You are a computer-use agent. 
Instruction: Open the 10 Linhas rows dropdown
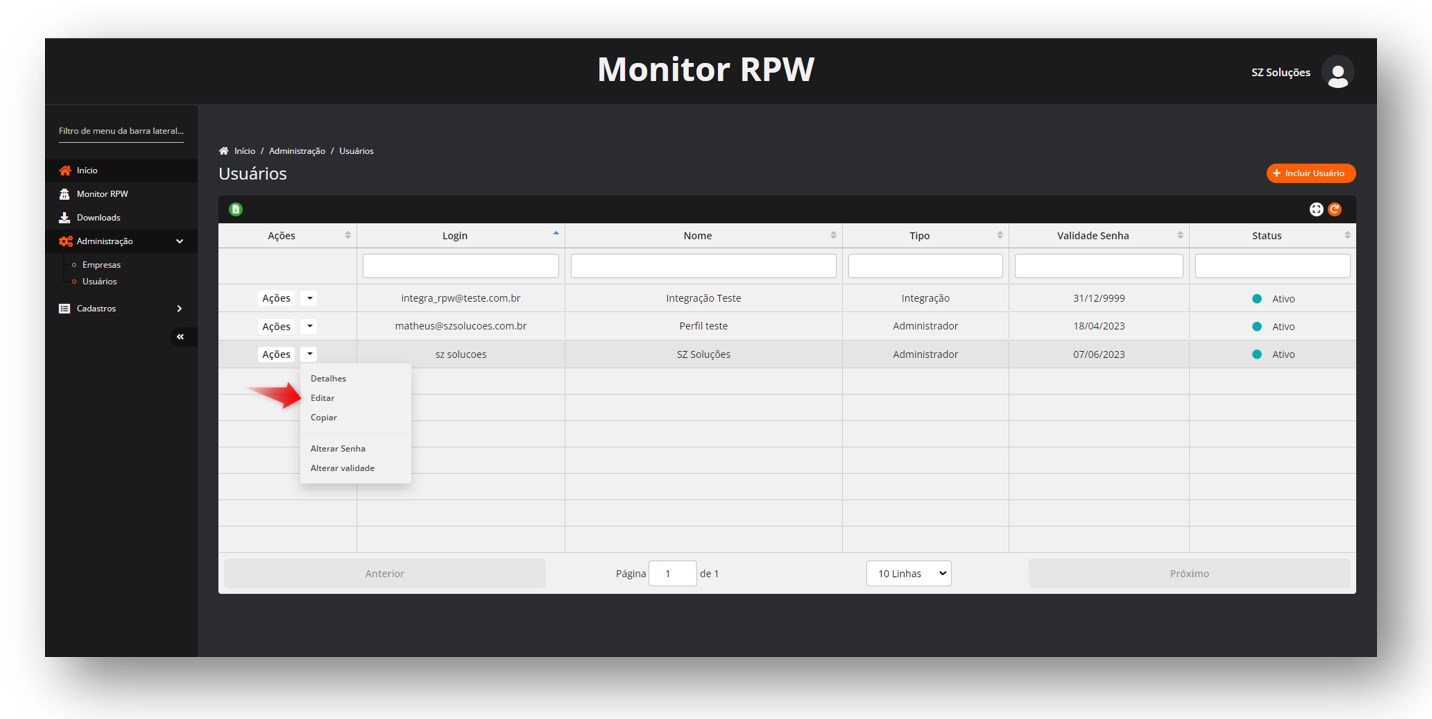click(908, 574)
